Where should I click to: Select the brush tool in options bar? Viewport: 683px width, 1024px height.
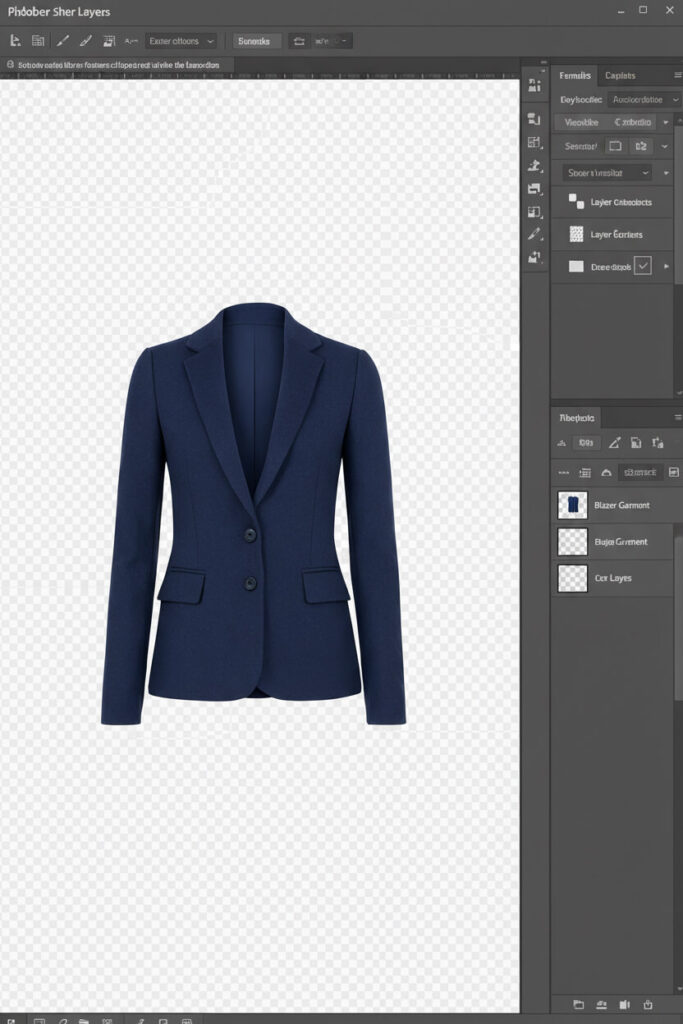[62, 41]
